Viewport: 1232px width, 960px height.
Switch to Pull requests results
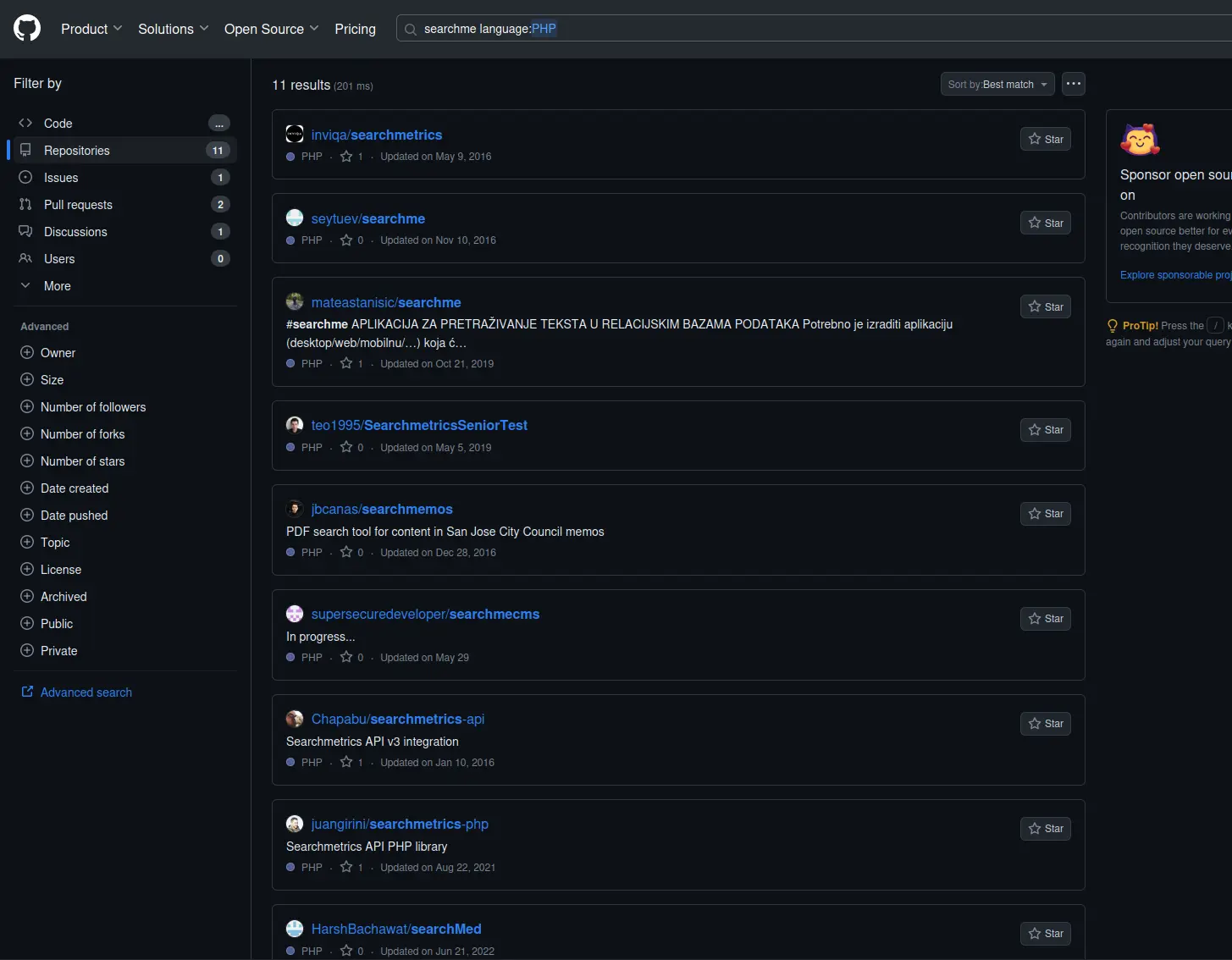coord(124,205)
